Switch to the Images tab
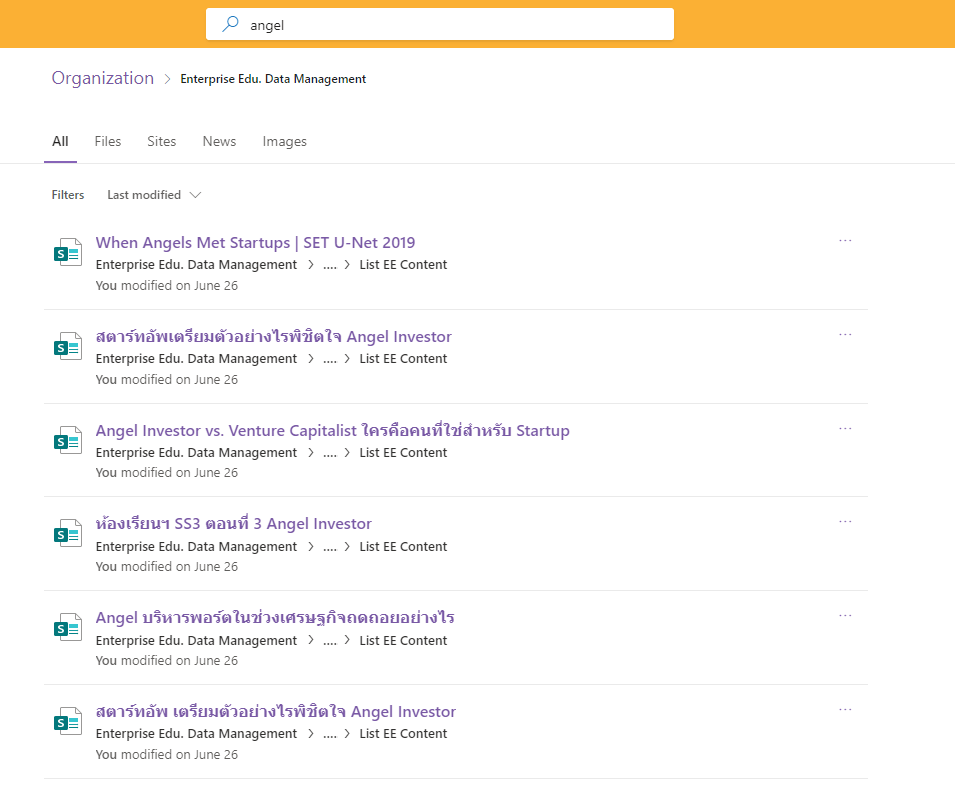Image resolution: width=955 pixels, height=787 pixels. (284, 141)
